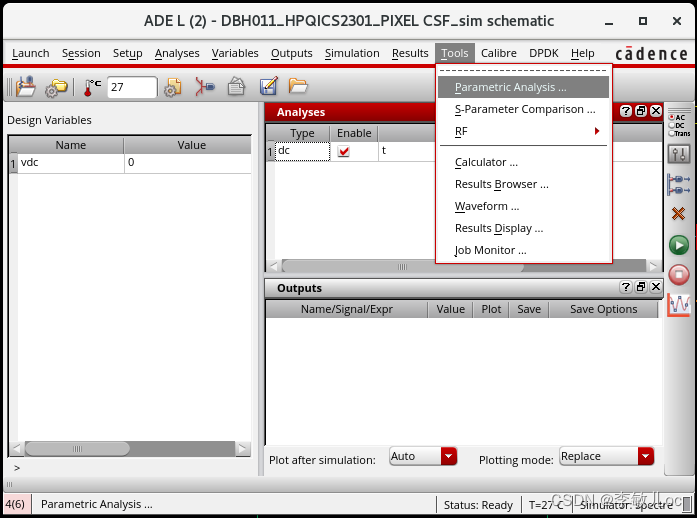Expand the RF submenu arrow
697x518 pixels.
coord(597,131)
